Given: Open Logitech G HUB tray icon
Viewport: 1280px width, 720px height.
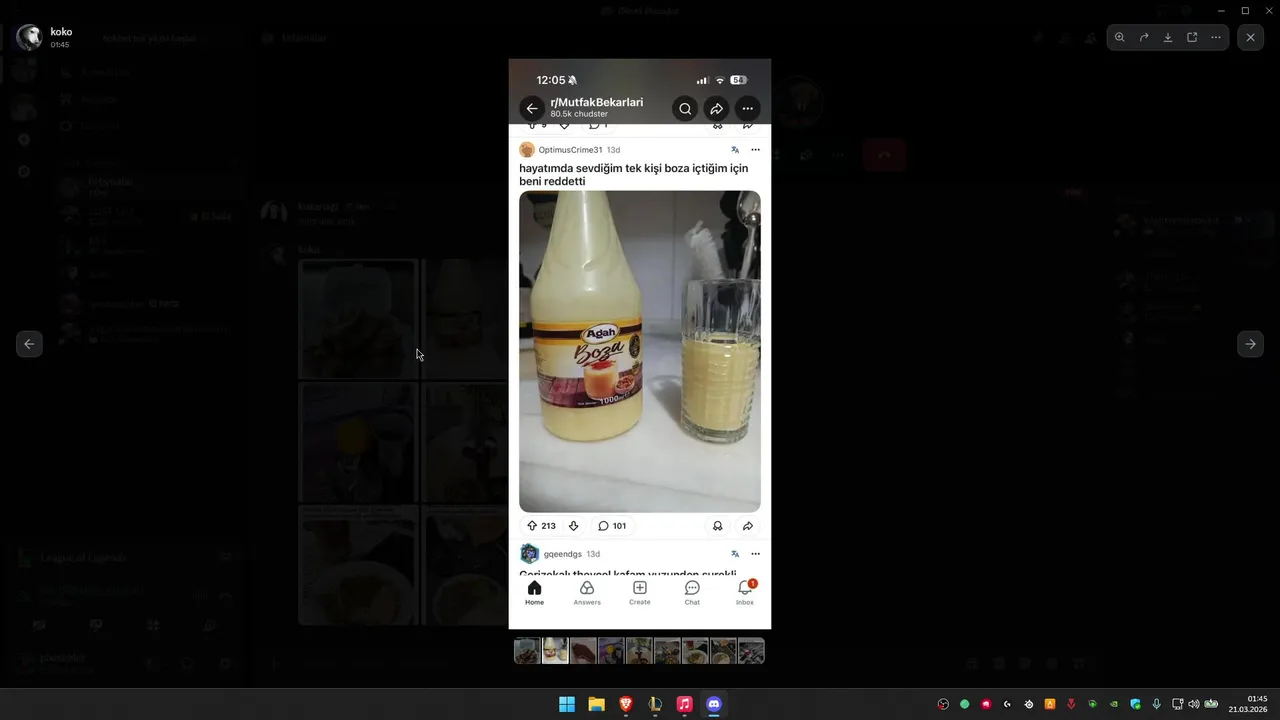Looking at the screenshot, I should pyautogui.click(x=1008, y=704).
